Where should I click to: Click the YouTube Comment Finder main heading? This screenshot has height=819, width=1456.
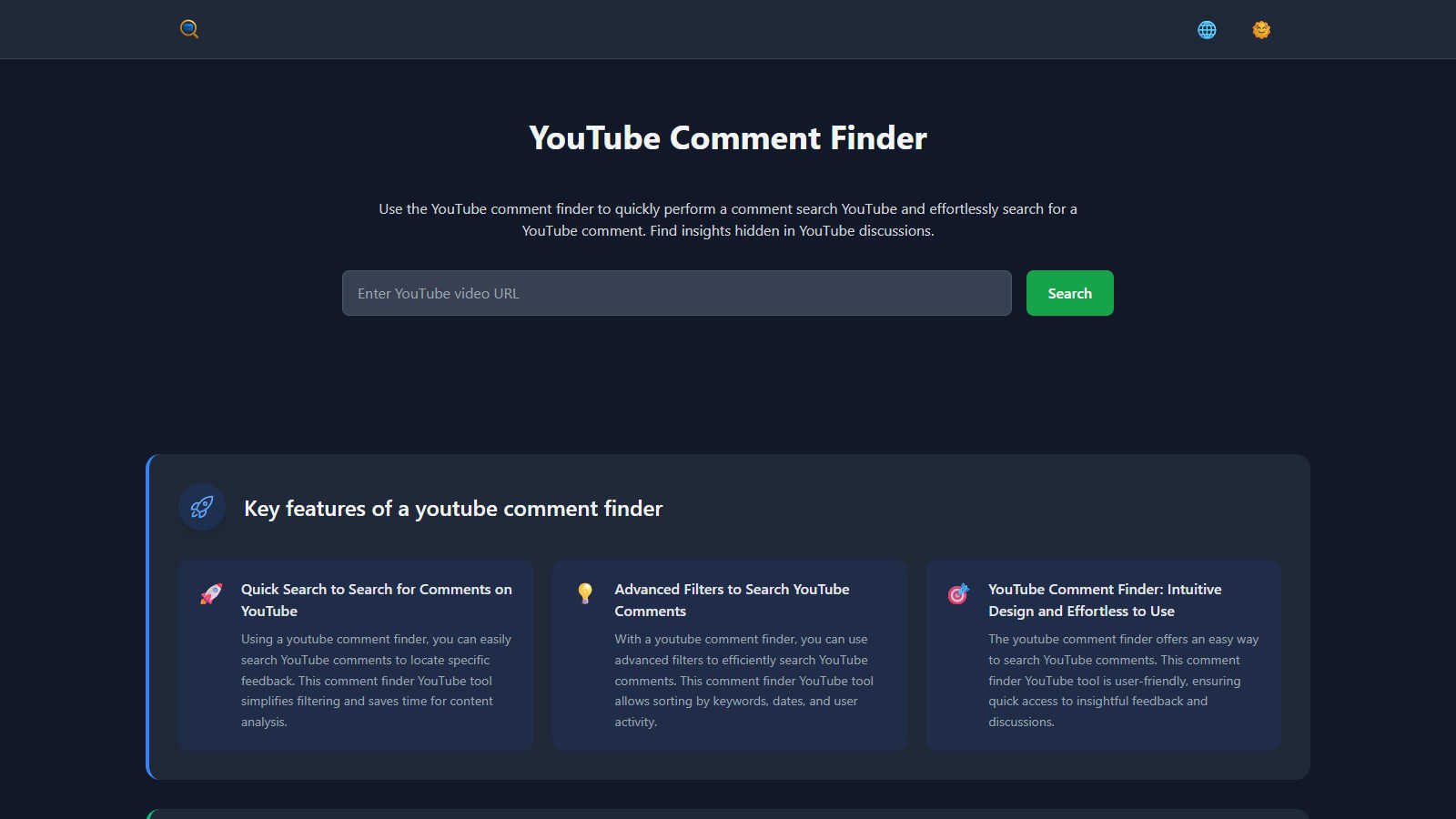coord(728,138)
